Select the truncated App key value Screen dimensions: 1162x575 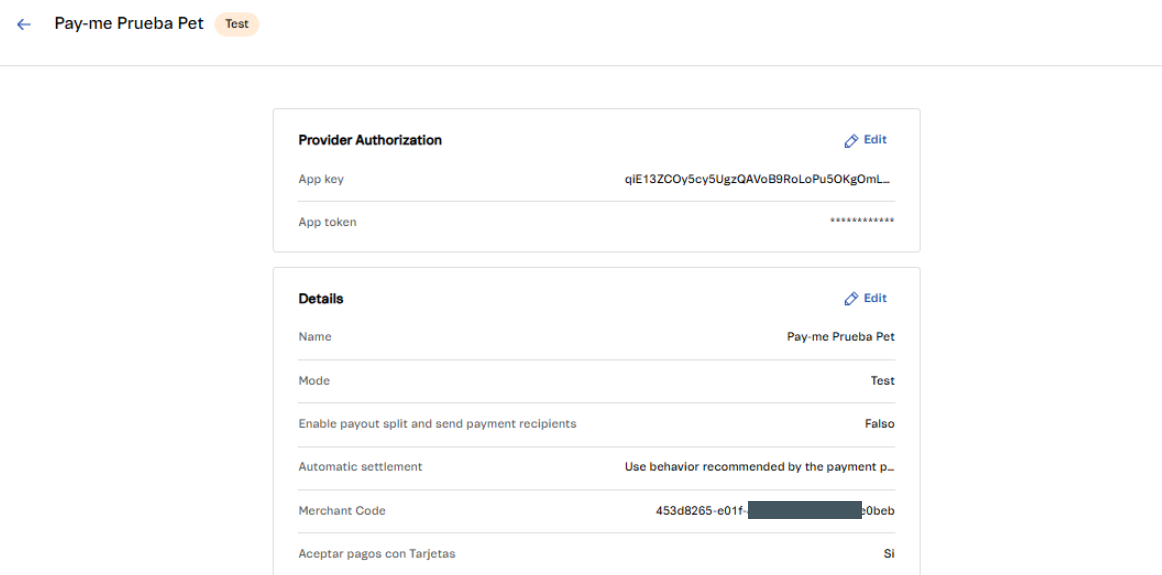coord(757,179)
